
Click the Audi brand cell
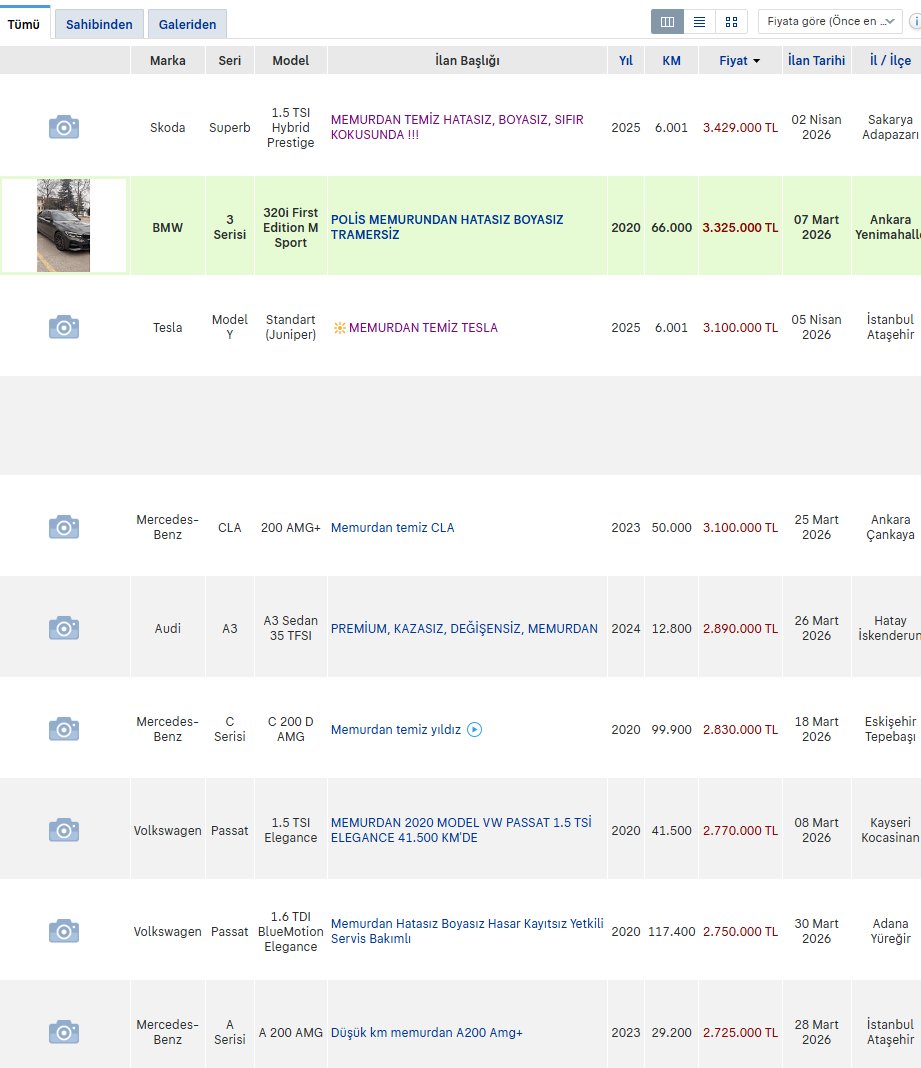click(x=168, y=629)
